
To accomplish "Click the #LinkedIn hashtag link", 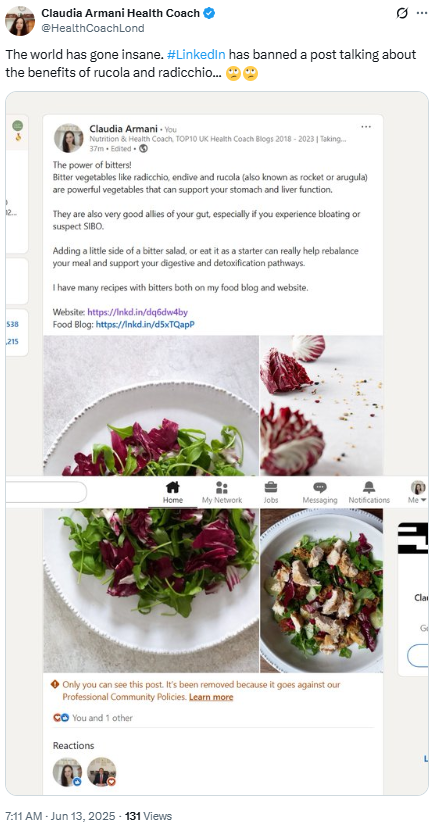I will pyautogui.click(x=196, y=55).
